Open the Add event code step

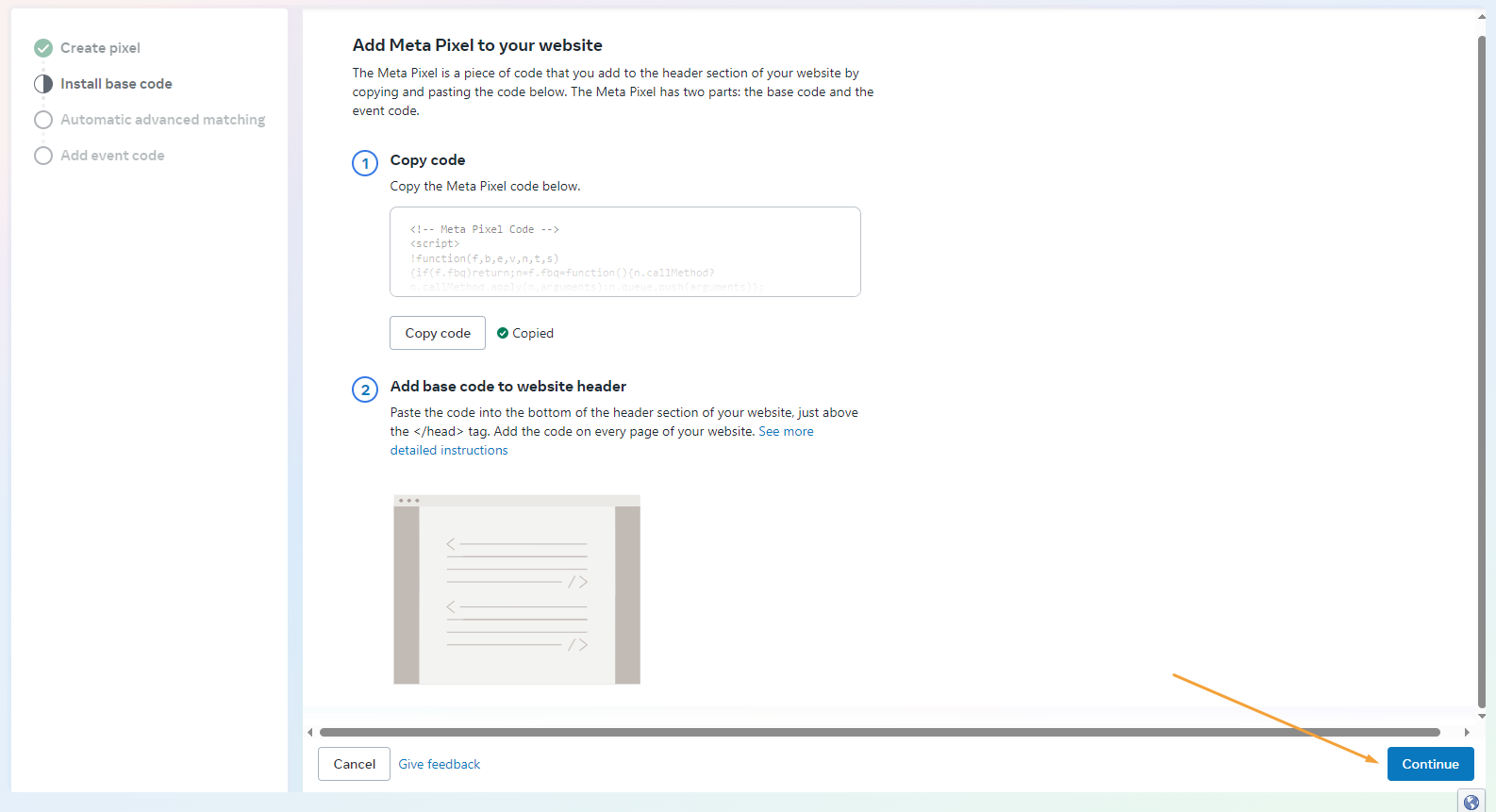click(x=112, y=156)
